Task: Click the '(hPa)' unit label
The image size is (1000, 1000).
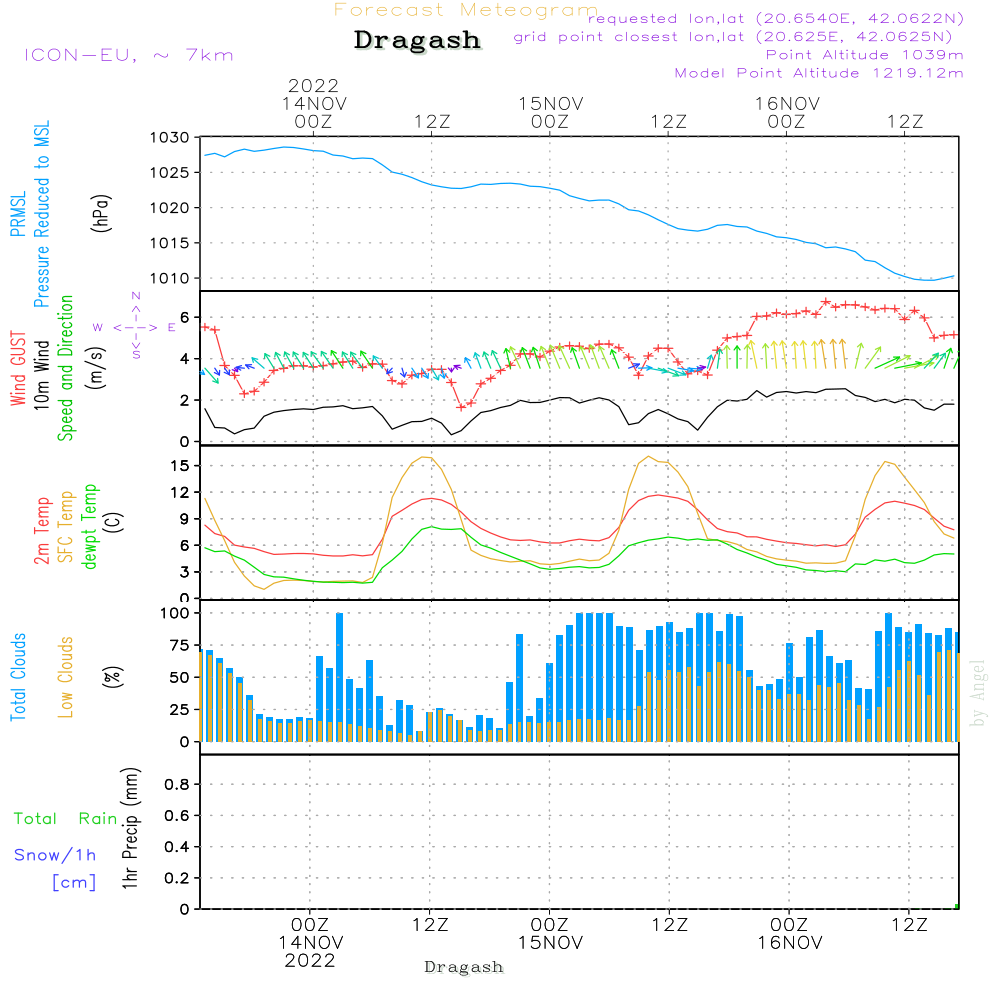Action: tap(101, 214)
